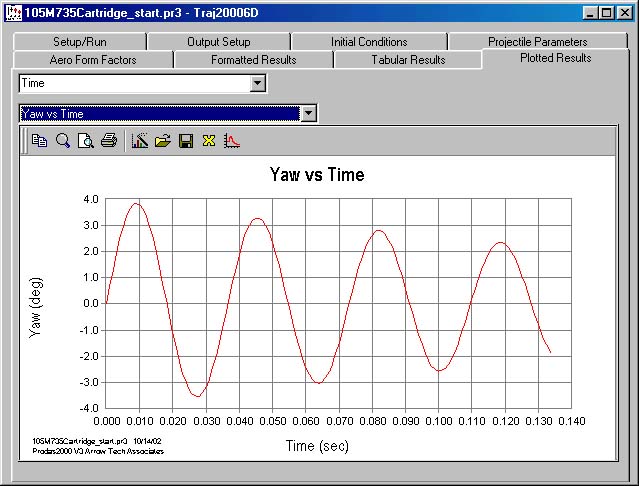This screenshot has width=639, height=486.
Task: Save the plot with floppy disk icon
Action: 186,141
